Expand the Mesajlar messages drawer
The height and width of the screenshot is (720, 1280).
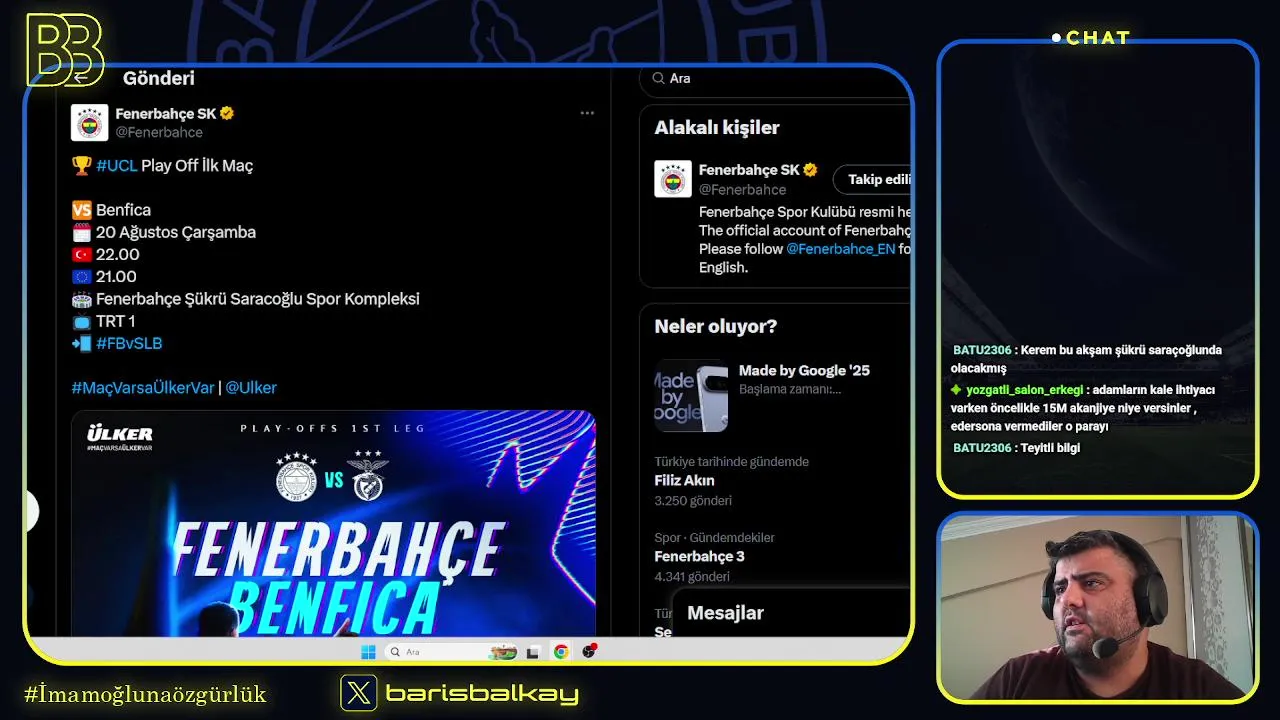click(x=792, y=613)
